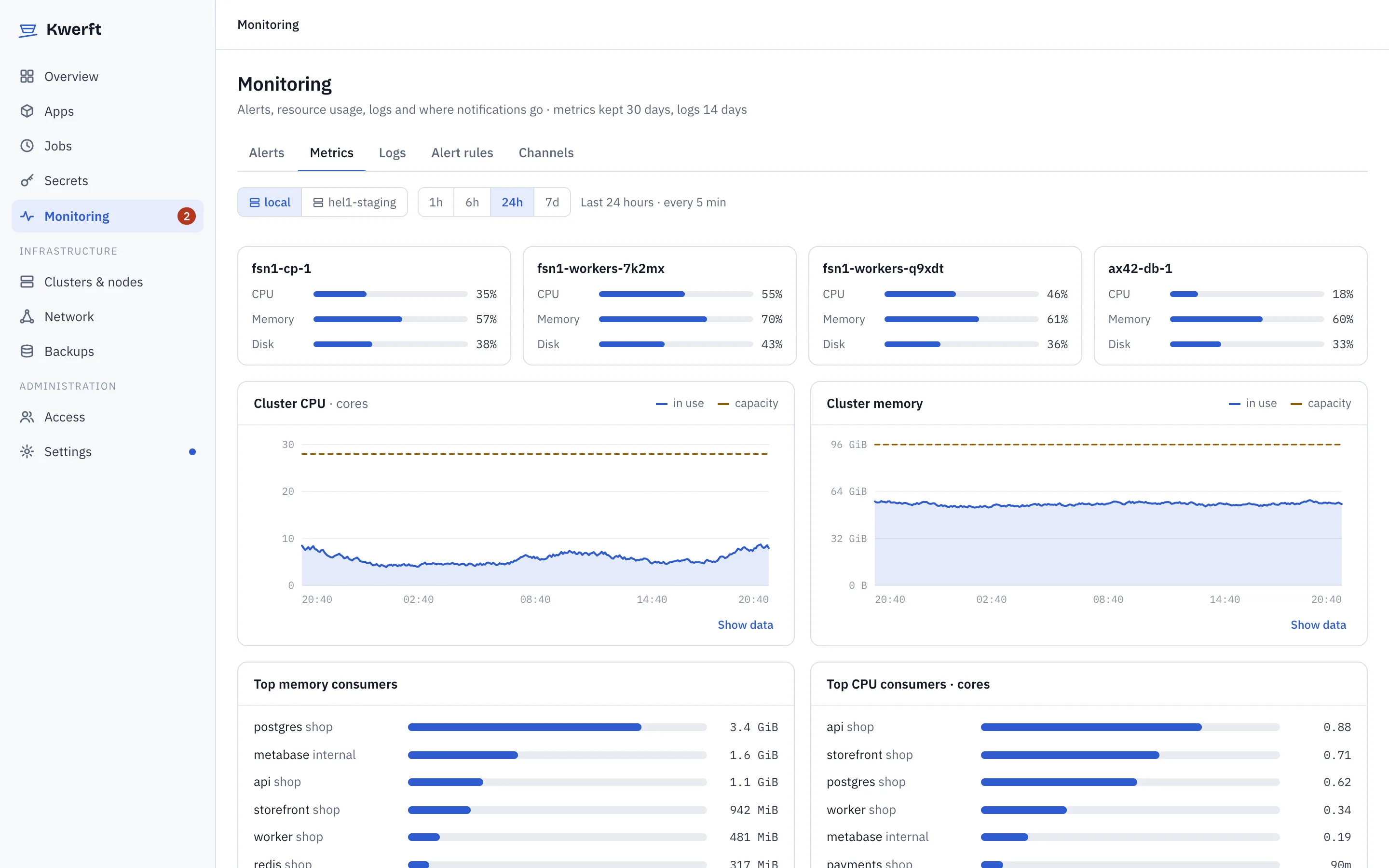Image resolution: width=1389 pixels, height=868 pixels.
Task: Click the Access users icon
Action: coord(27,417)
